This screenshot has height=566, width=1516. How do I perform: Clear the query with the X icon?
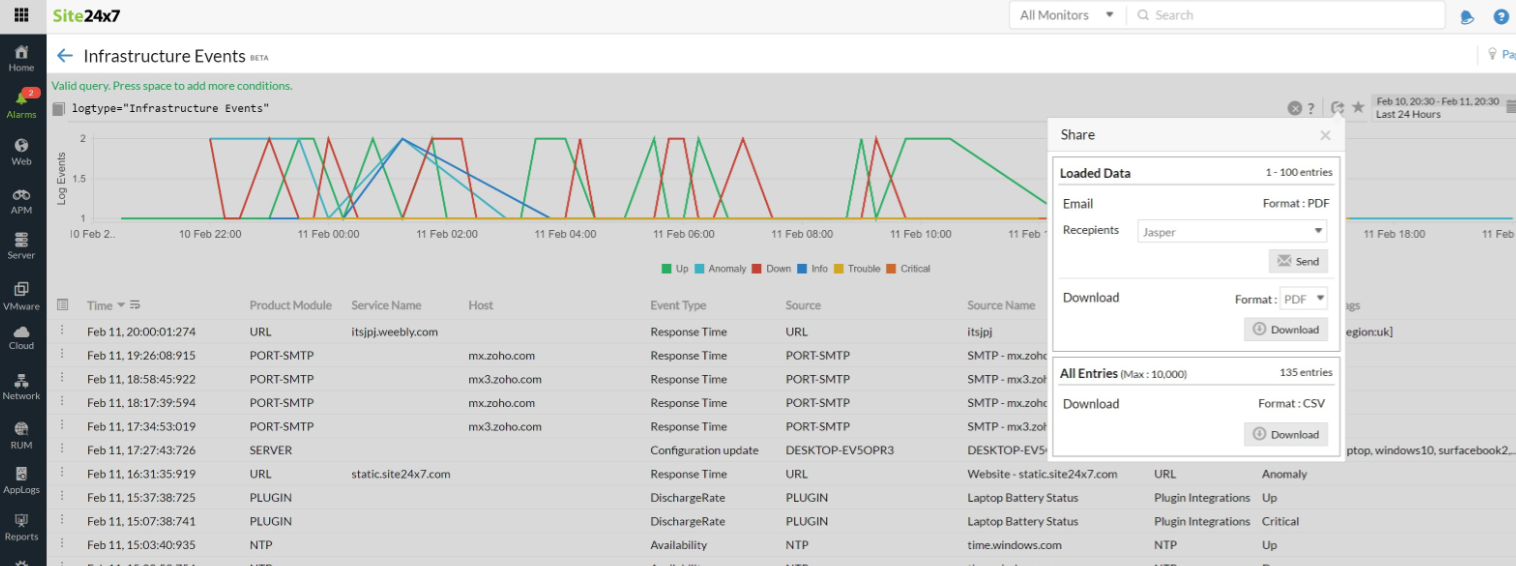(1294, 108)
